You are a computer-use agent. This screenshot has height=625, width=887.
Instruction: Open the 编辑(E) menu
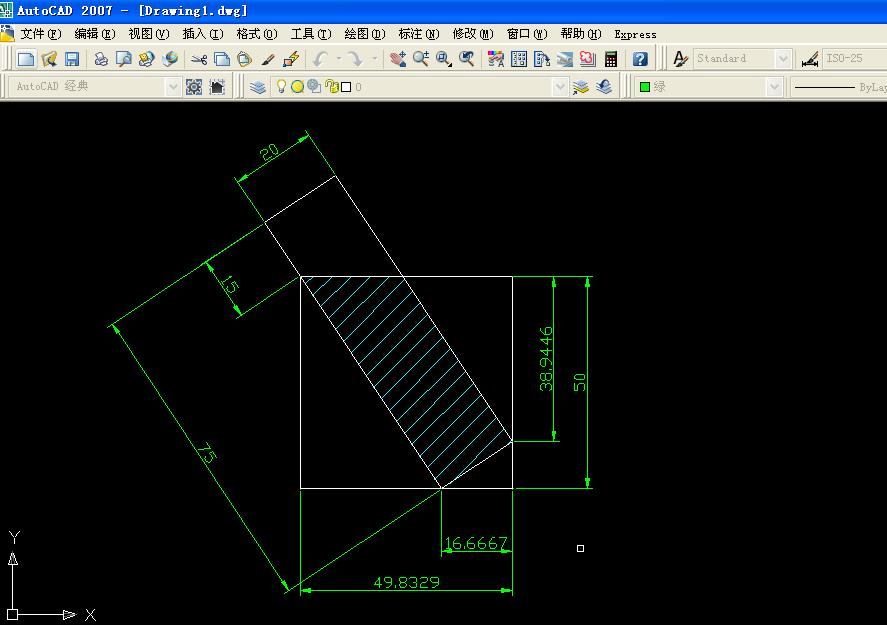click(95, 34)
